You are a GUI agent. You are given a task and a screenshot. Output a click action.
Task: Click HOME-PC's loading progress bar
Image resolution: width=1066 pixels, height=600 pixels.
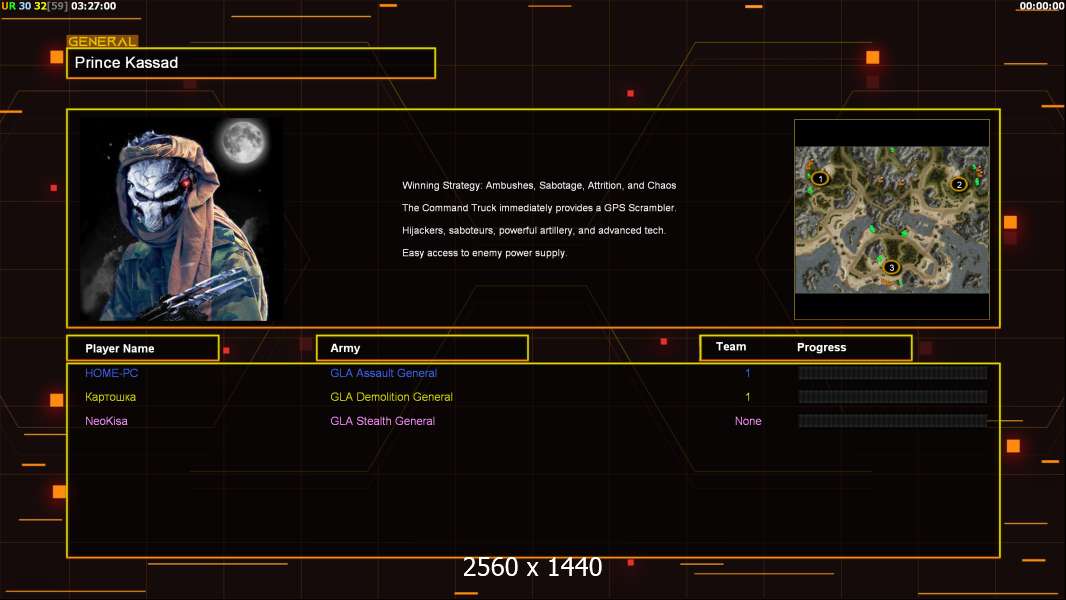(x=892, y=373)
